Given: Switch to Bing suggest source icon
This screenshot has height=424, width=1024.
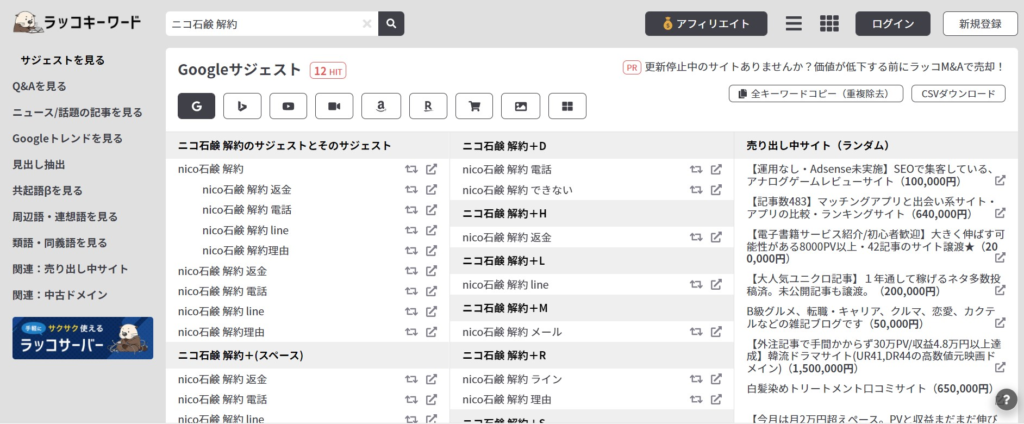Looking at the screenshot, I should [242, 106].
